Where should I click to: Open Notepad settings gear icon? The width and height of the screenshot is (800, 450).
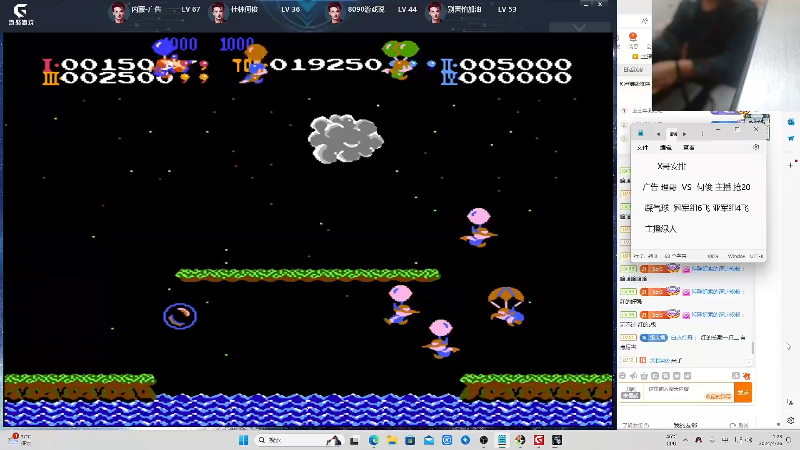coord(756,147)
